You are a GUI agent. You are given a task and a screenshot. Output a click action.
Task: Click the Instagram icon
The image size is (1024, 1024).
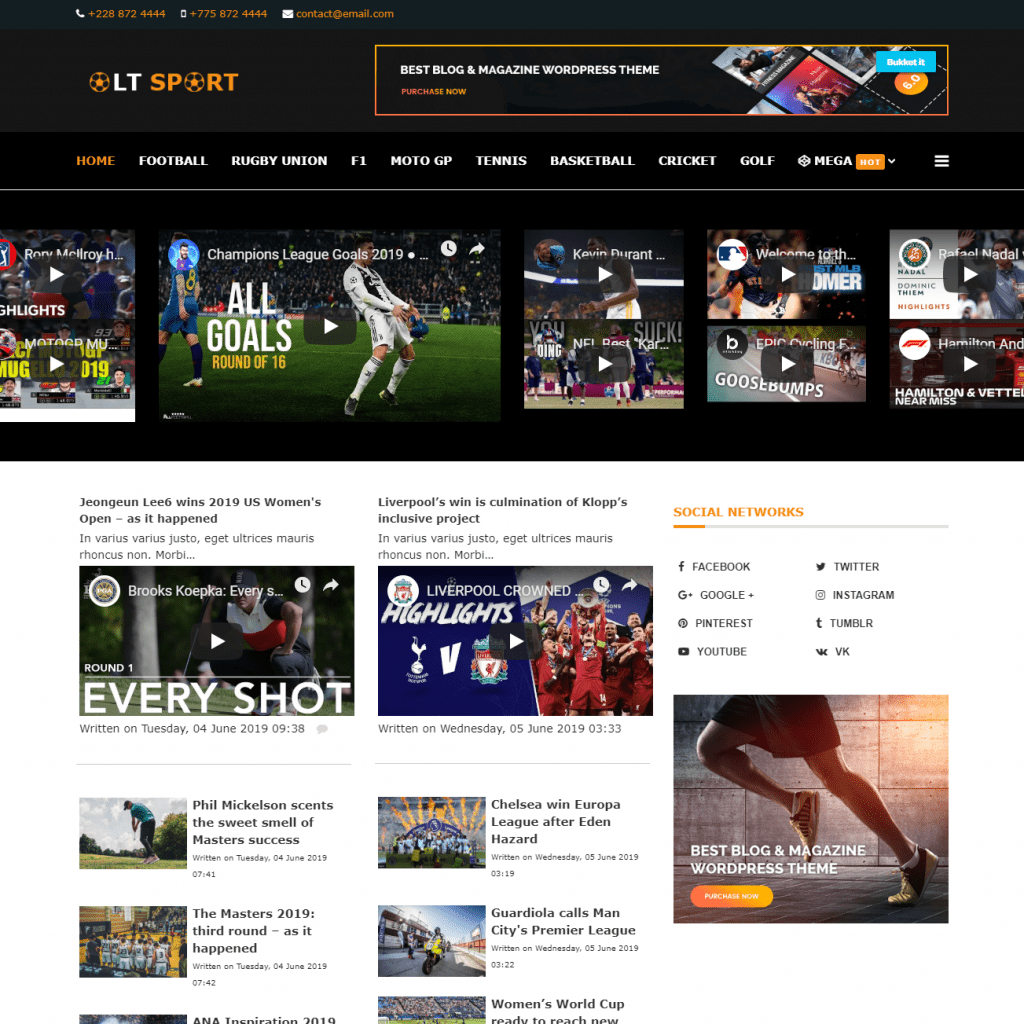click(820, 595)
